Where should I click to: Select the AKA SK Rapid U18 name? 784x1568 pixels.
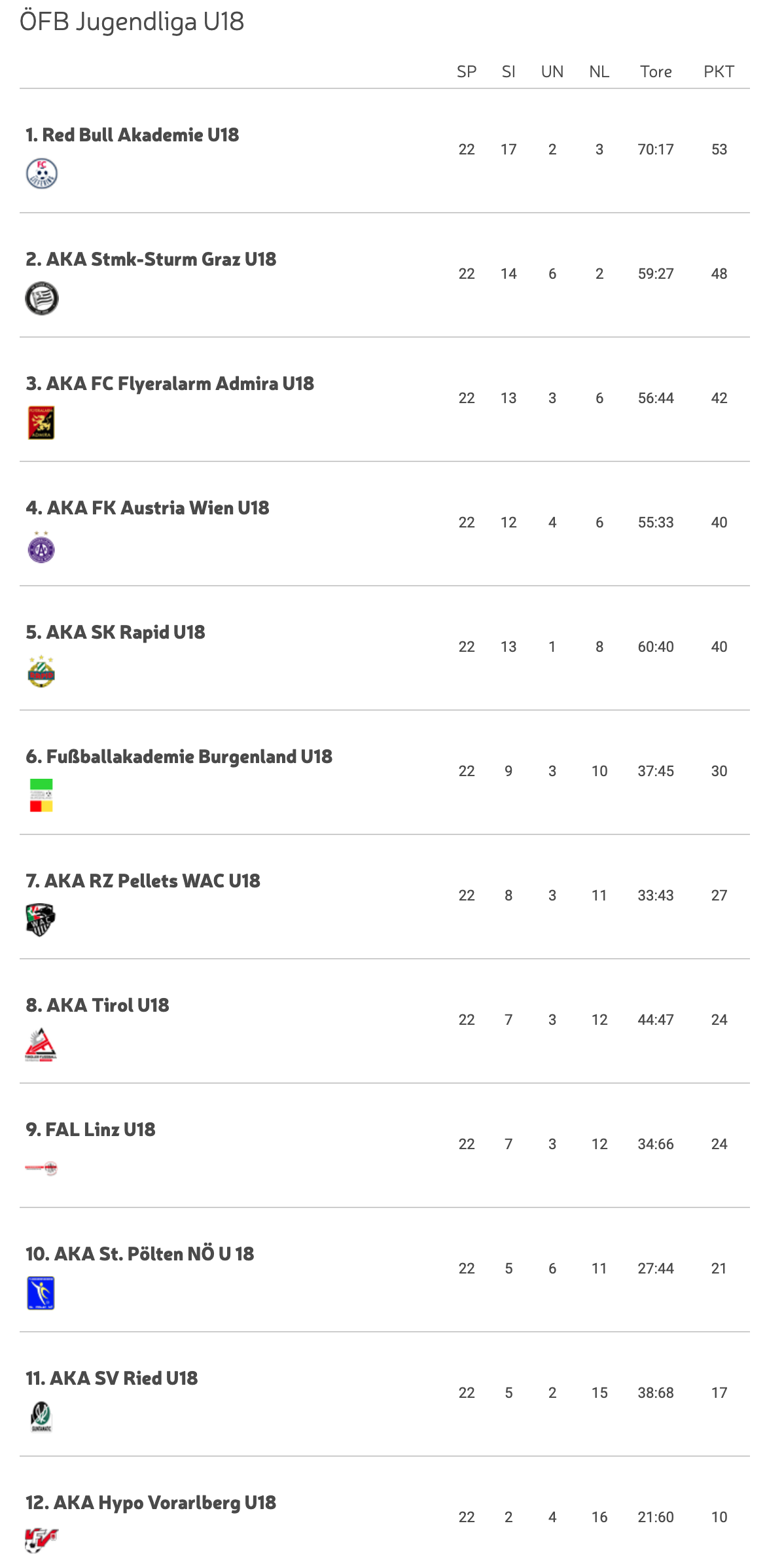(116, 632)
